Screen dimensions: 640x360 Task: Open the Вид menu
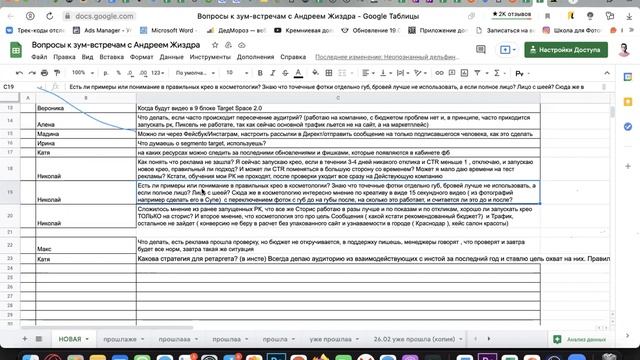point(87,57)
